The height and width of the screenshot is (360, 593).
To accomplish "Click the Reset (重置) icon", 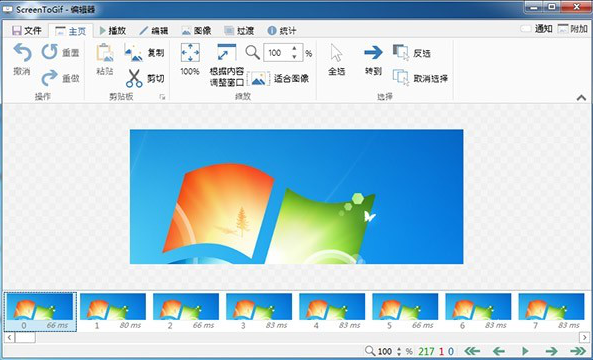I will tap(50, 52).
